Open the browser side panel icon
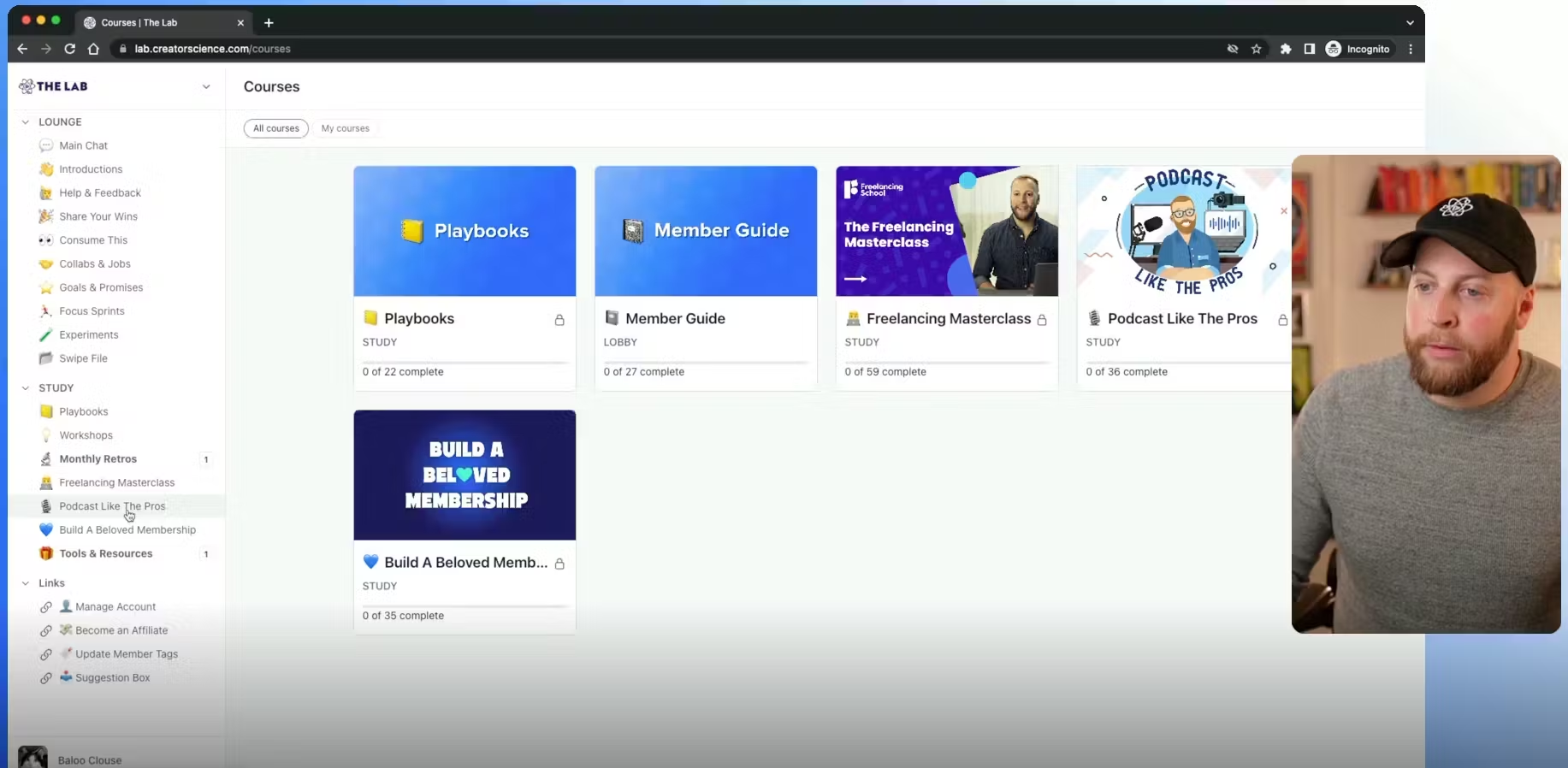The height and width of the screenshot is (768, 1568). click(1309, 50)
